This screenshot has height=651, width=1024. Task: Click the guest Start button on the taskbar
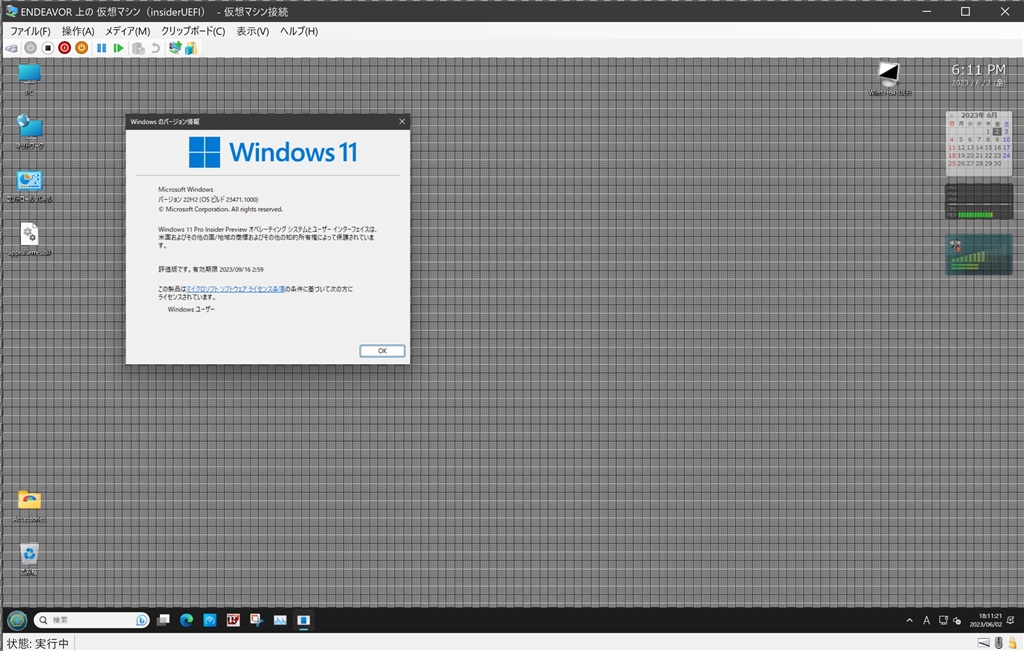(17, 620)
